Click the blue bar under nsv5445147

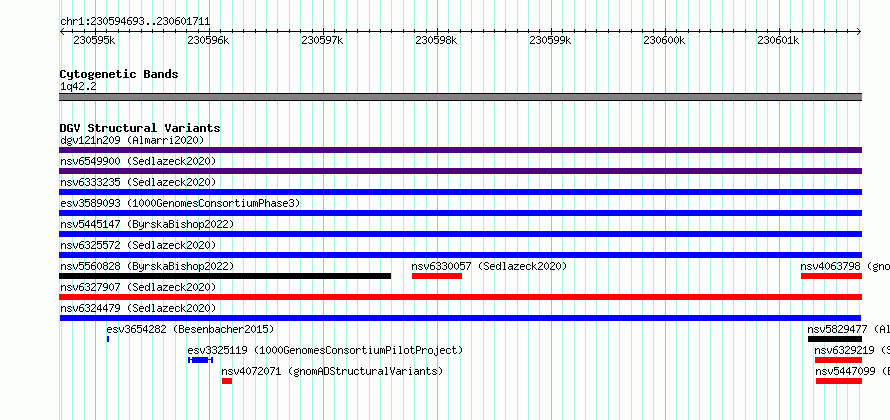coord(461,234)
